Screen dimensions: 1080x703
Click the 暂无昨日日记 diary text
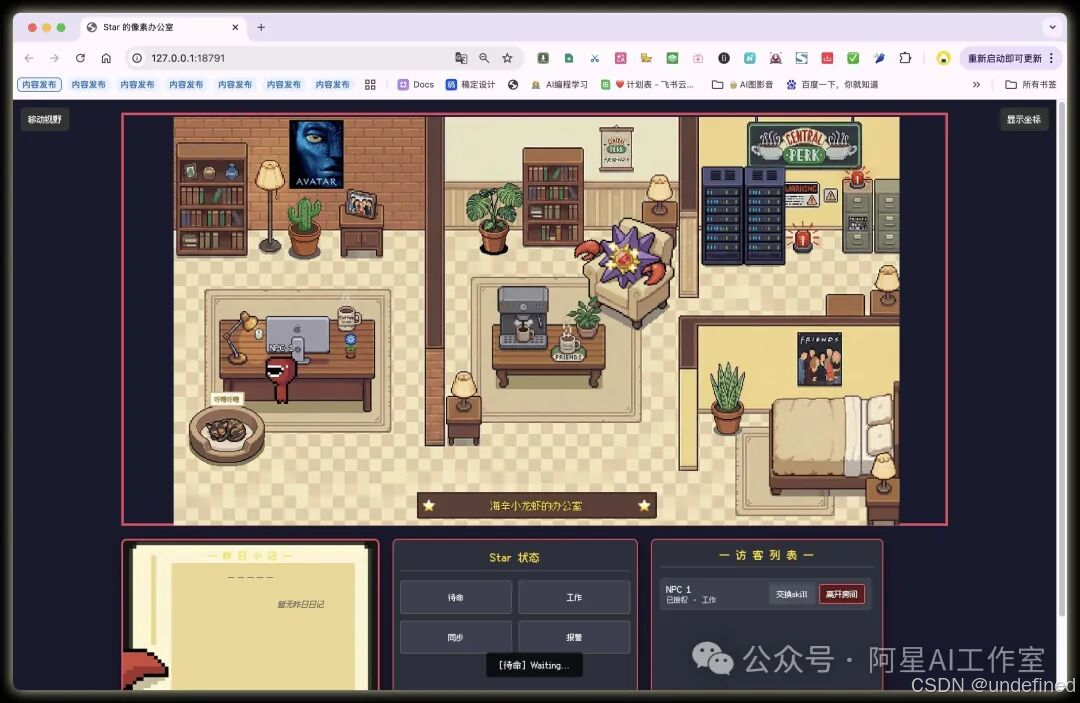(300, 604)
